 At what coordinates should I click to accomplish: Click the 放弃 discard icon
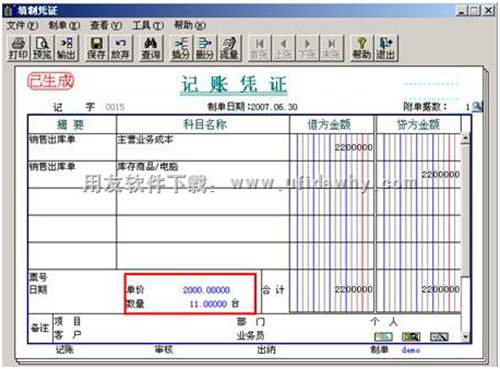point(120,49)
